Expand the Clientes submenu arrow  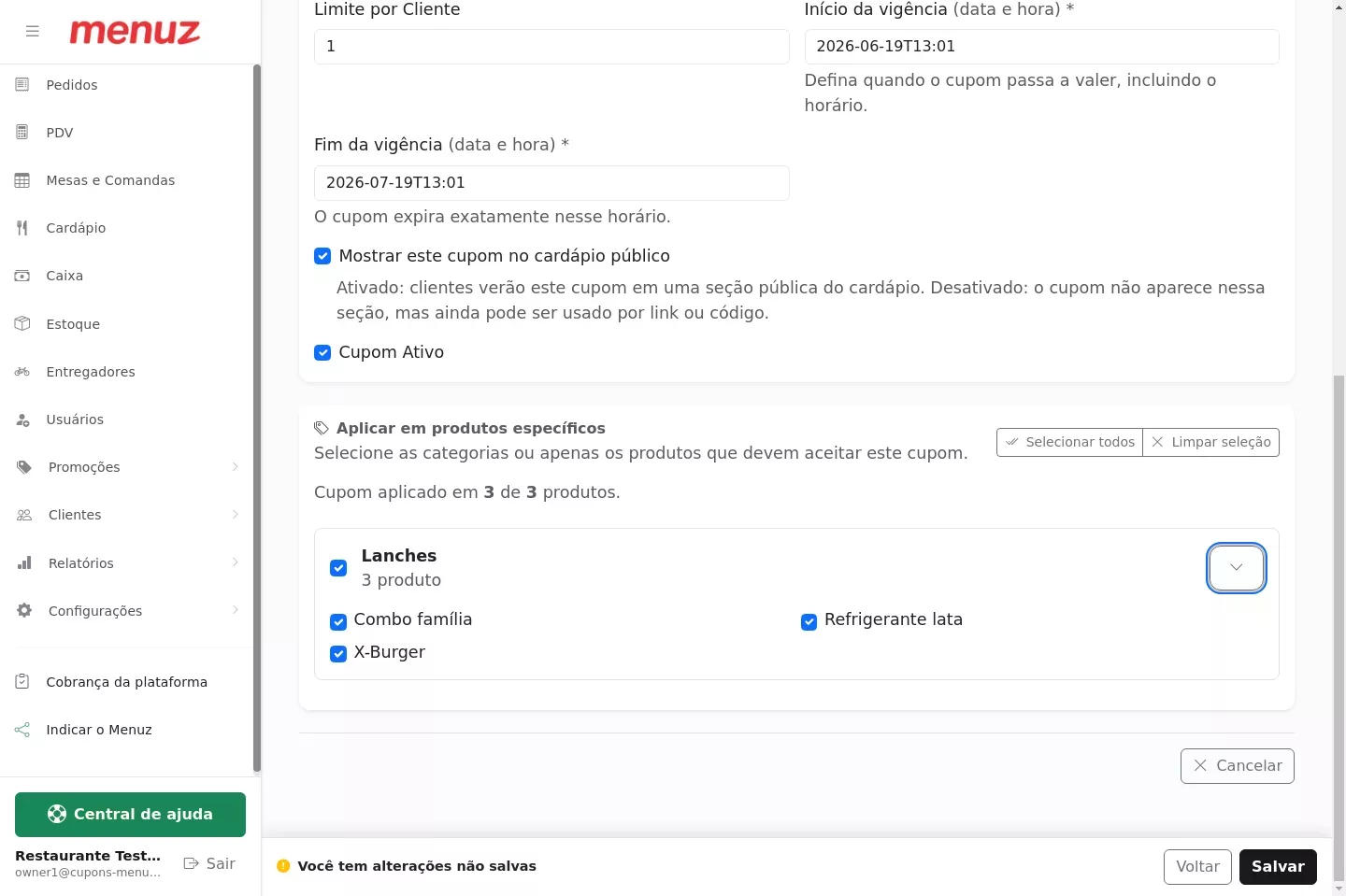[236, 515]
